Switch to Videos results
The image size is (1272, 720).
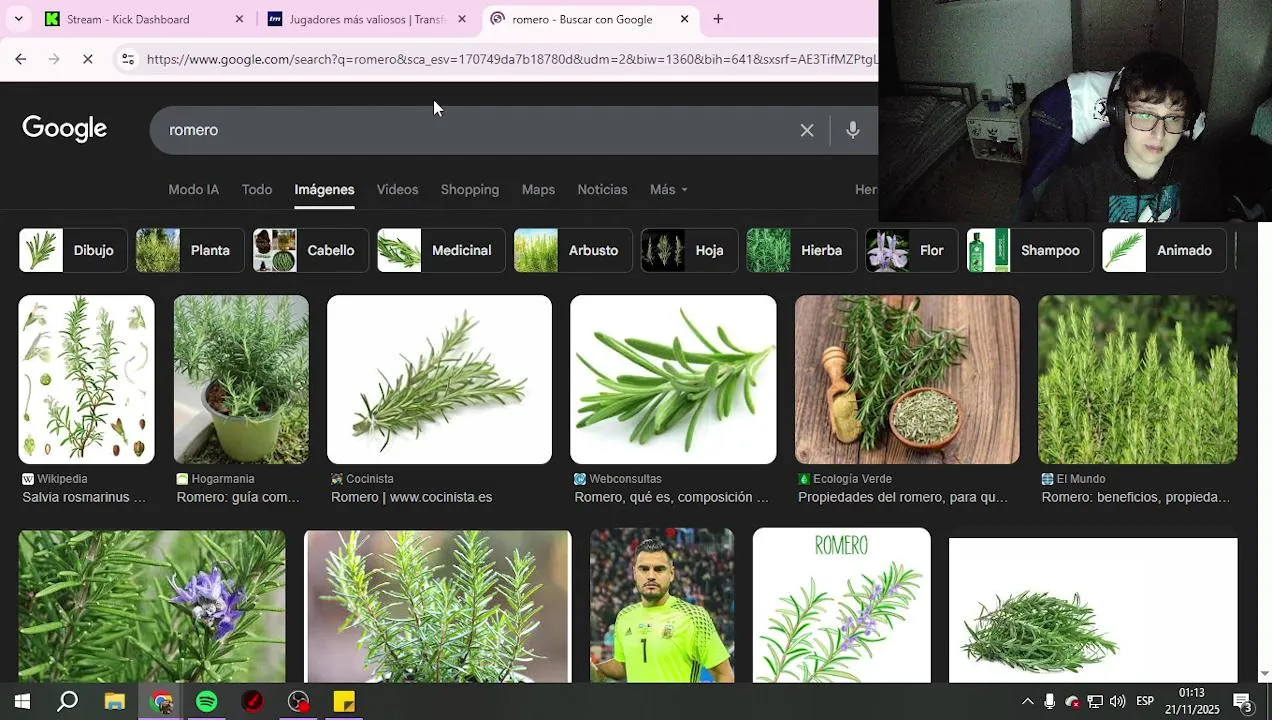397,189
